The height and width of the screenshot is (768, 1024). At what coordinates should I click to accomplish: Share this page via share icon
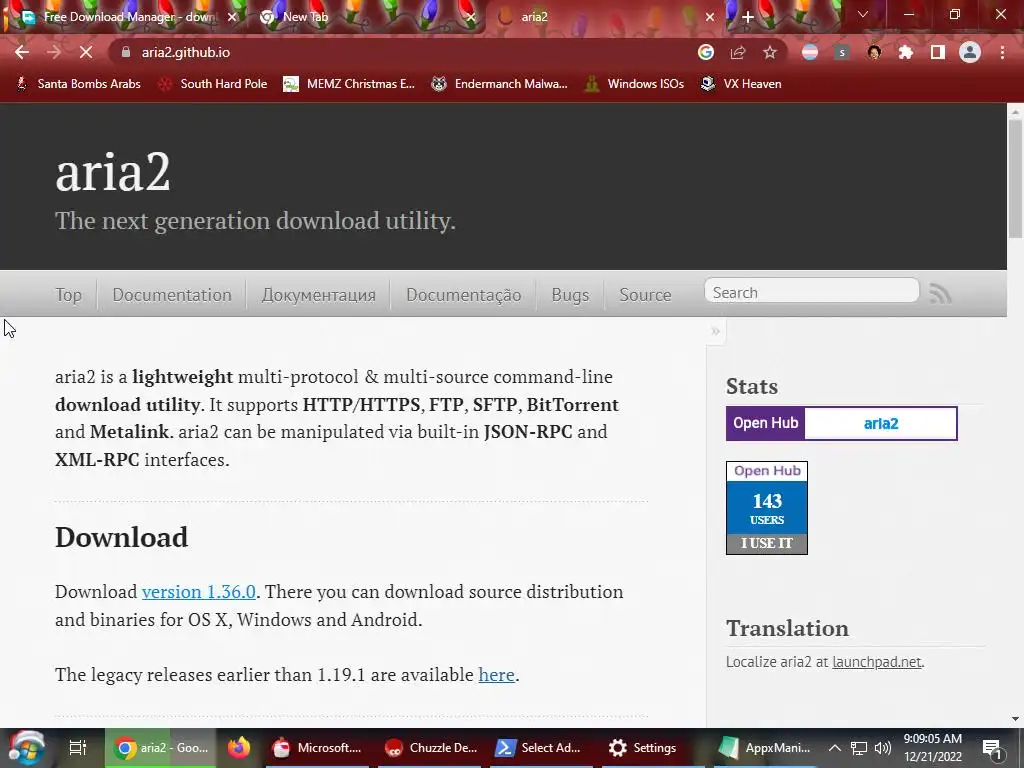(738, 52)
